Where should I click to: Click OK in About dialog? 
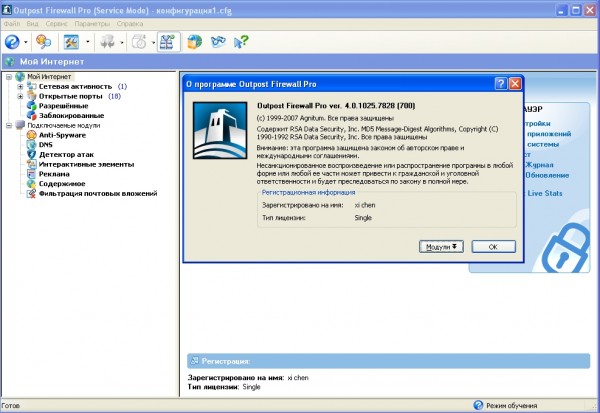tap(493, 247)
